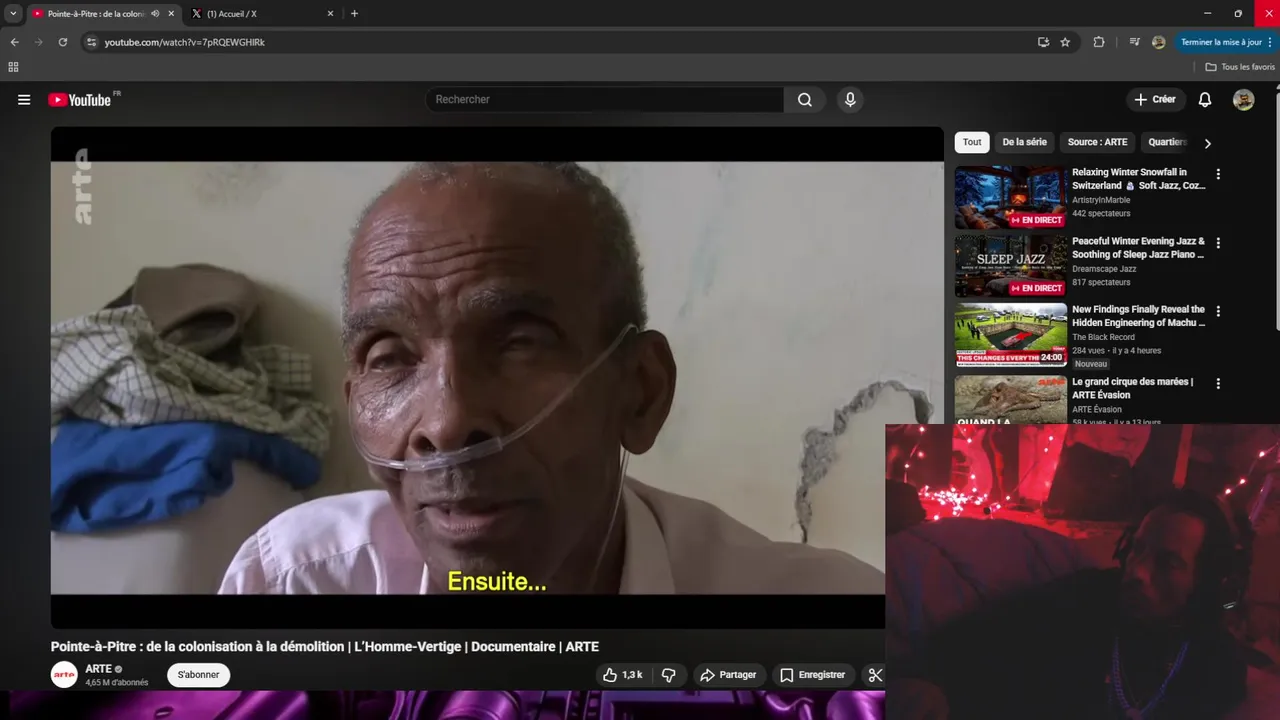Switch to the Accueil / X tab

tap(260, 14)
